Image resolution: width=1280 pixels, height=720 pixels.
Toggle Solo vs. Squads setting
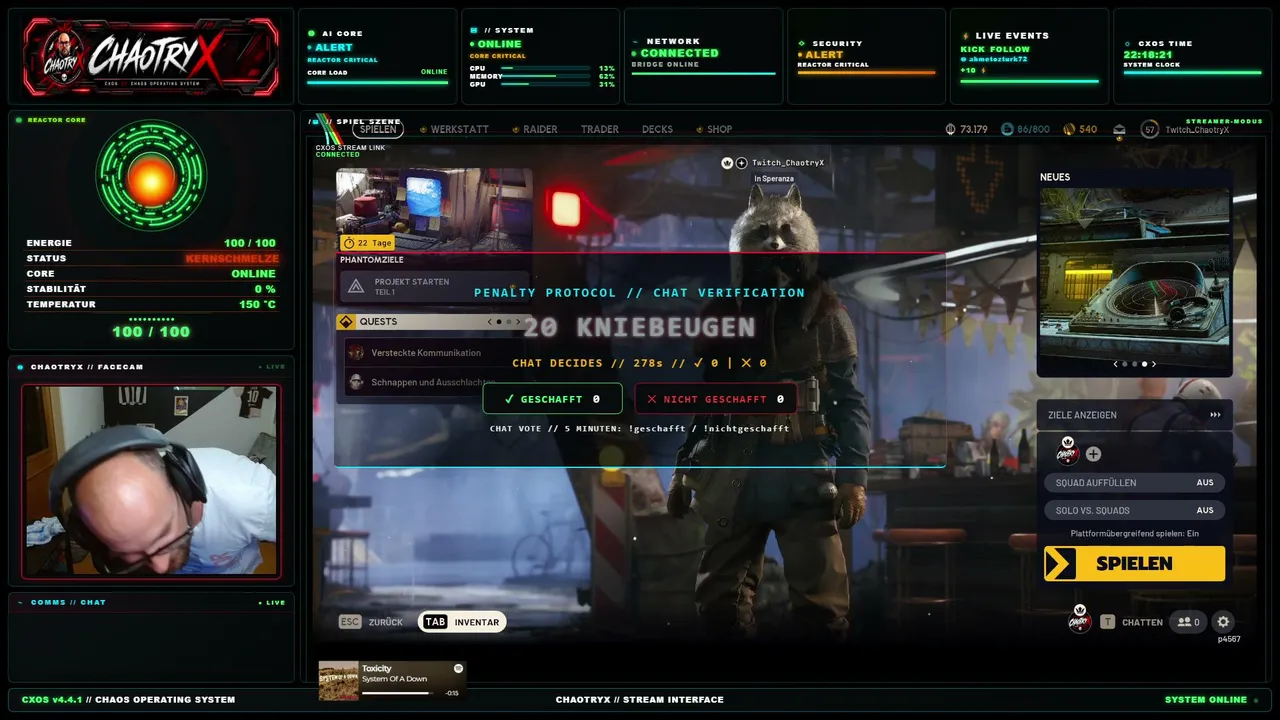(x=1134, y=510)
